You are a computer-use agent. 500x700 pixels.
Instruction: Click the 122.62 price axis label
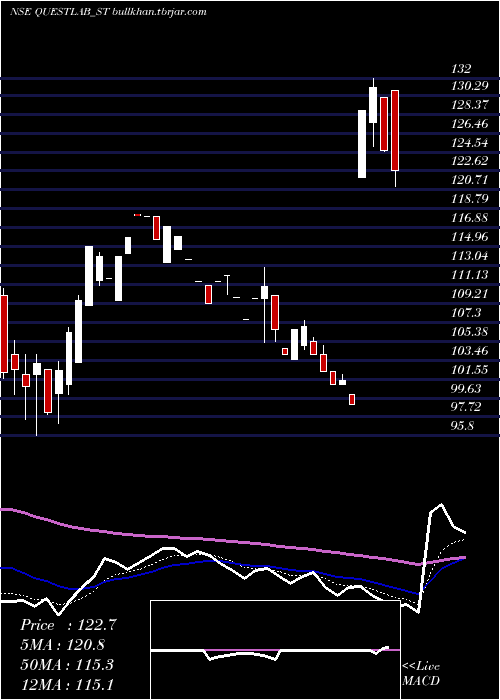470,161
